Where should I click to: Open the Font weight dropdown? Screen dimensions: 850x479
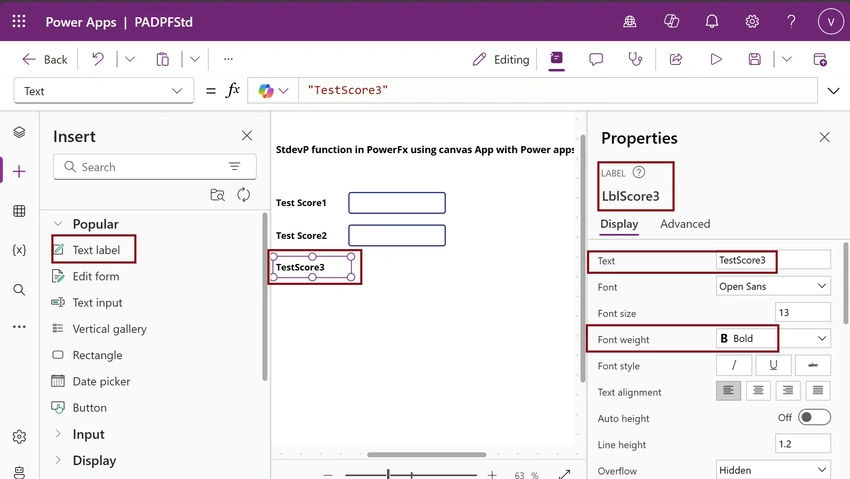click(x=773, y=339)
